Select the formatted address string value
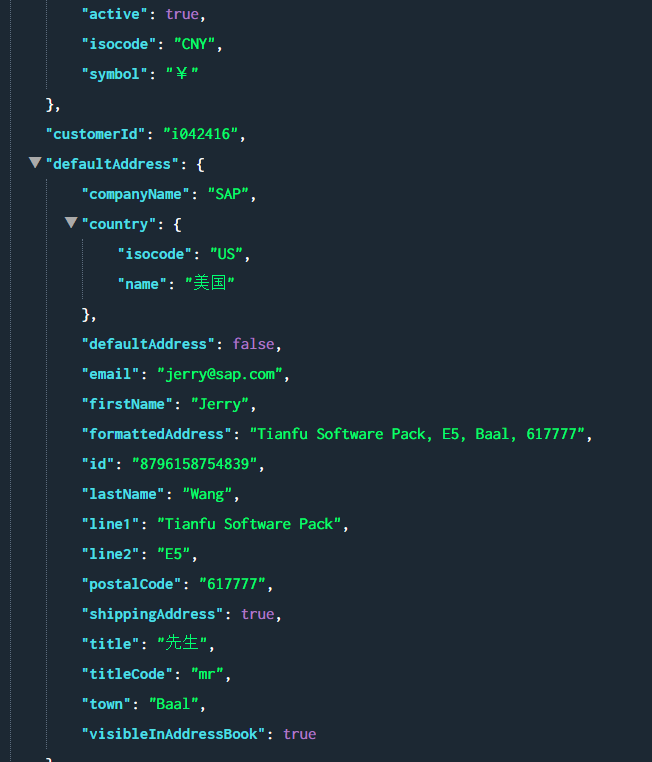Screen dimensions: 652x762 pyautogui.click(x=421, y=434)
